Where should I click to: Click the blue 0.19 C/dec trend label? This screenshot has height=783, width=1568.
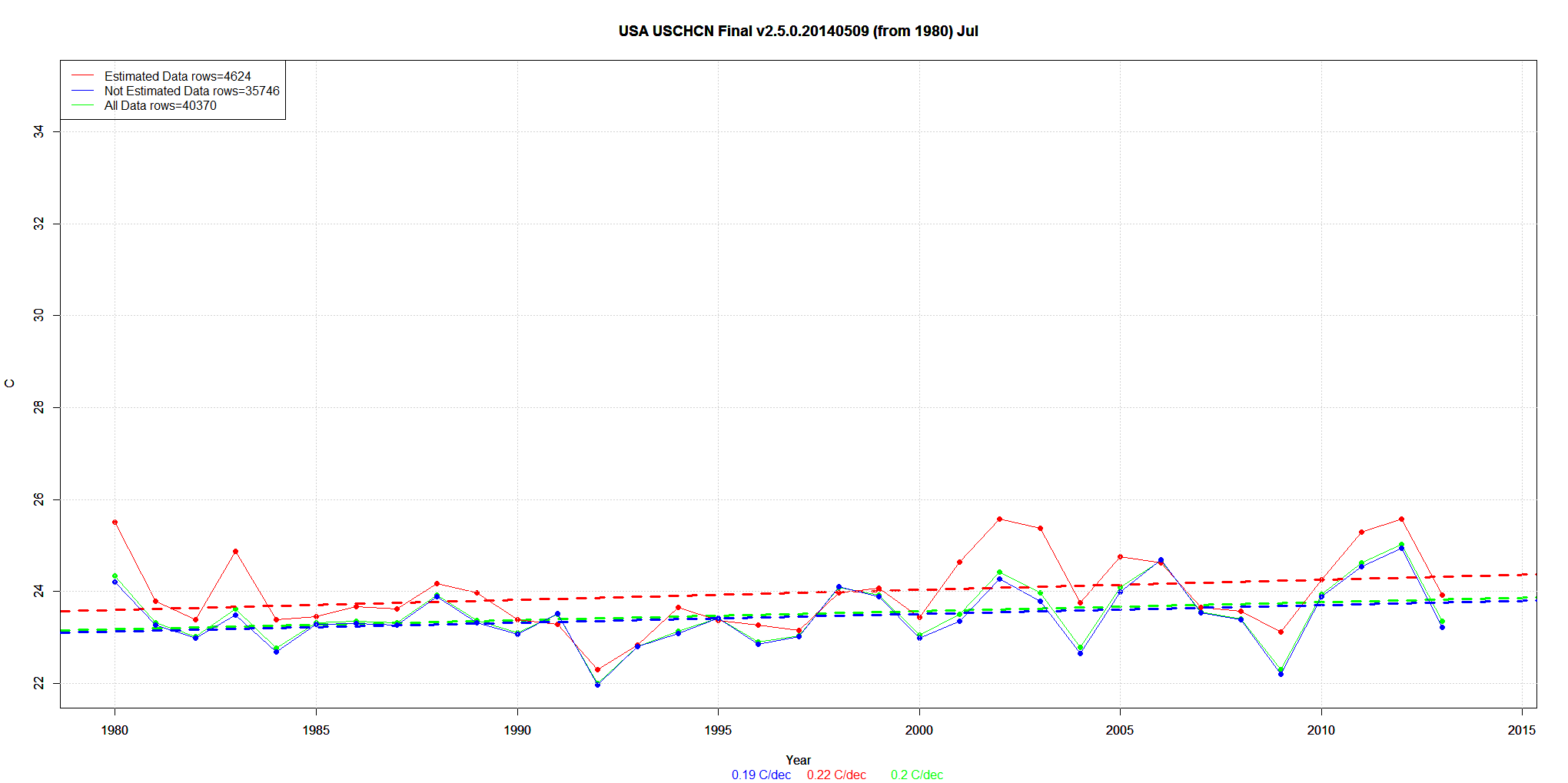tap(761, 775)
